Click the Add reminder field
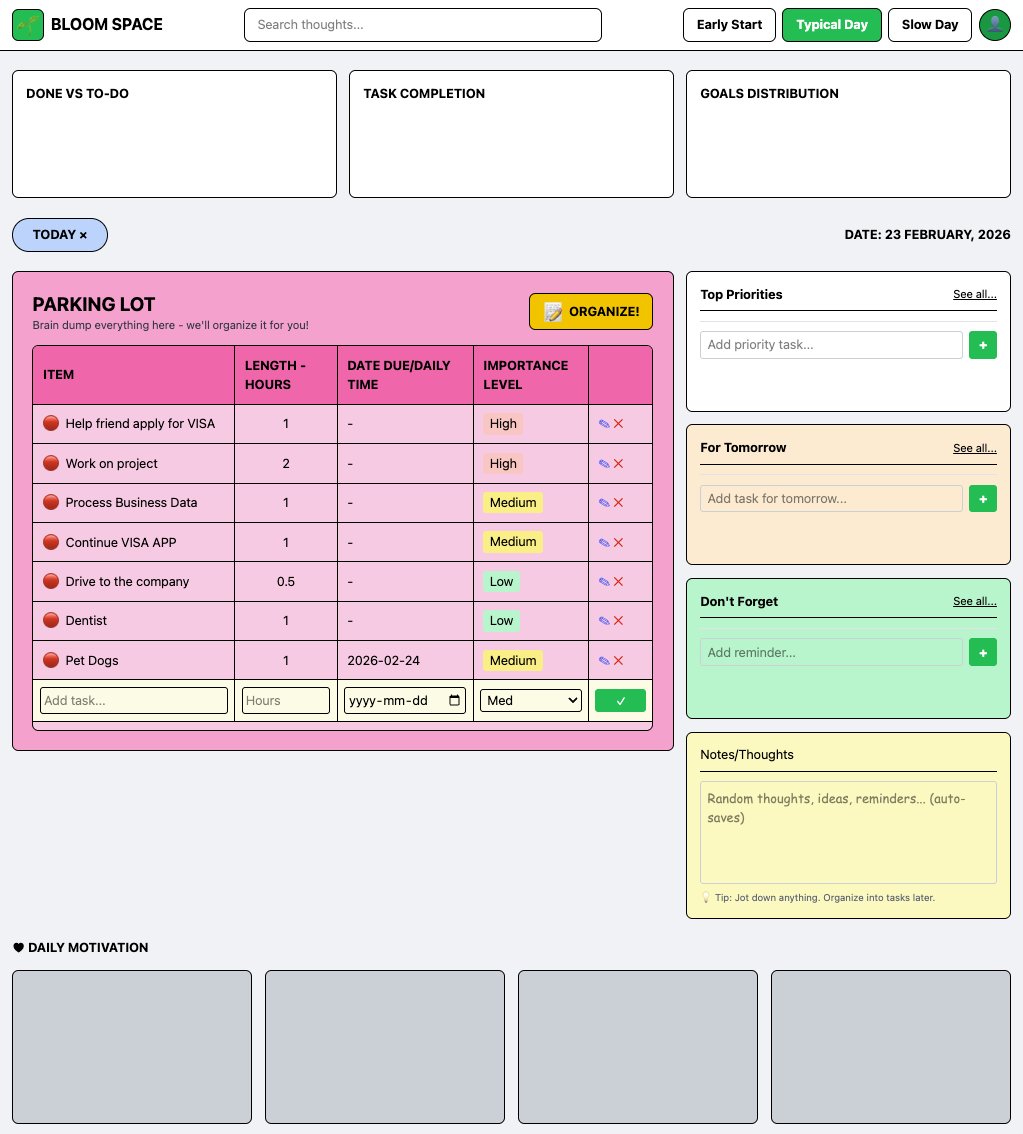 click(x=831, y=652)
